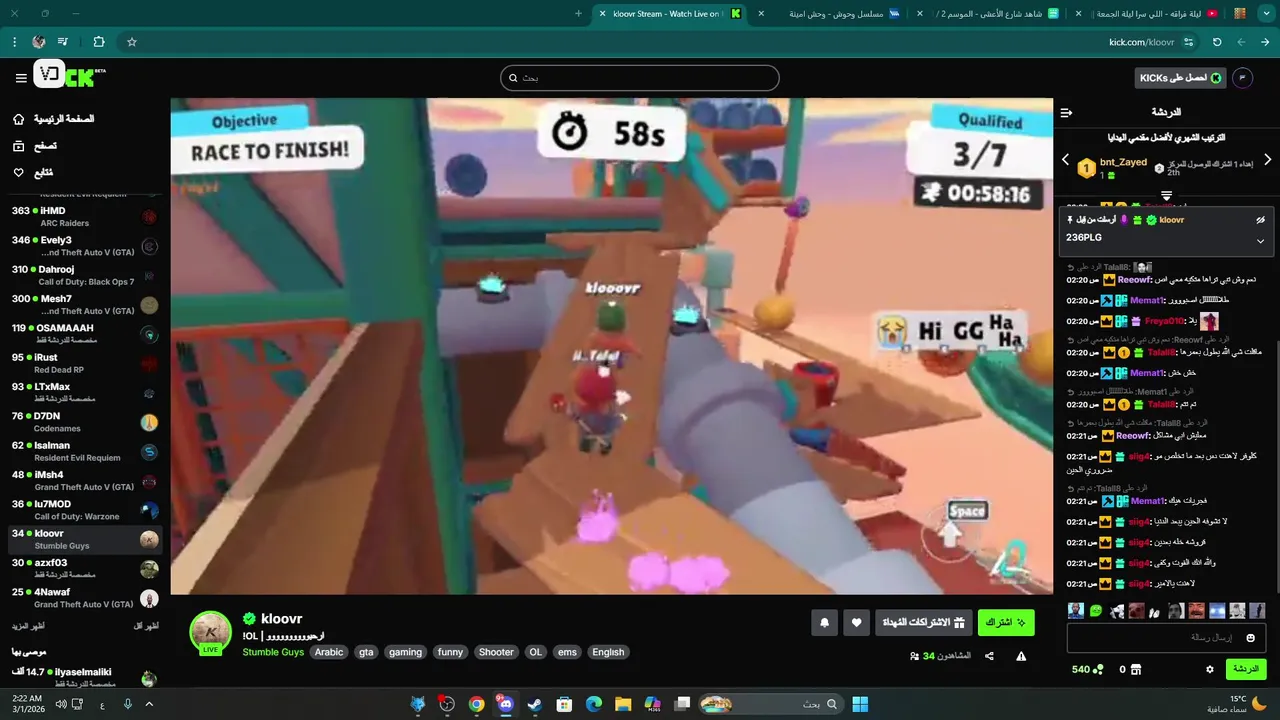
Task: Open the emoji picker in chat input
Action: pyautogui.click(x=1250, y=638)
